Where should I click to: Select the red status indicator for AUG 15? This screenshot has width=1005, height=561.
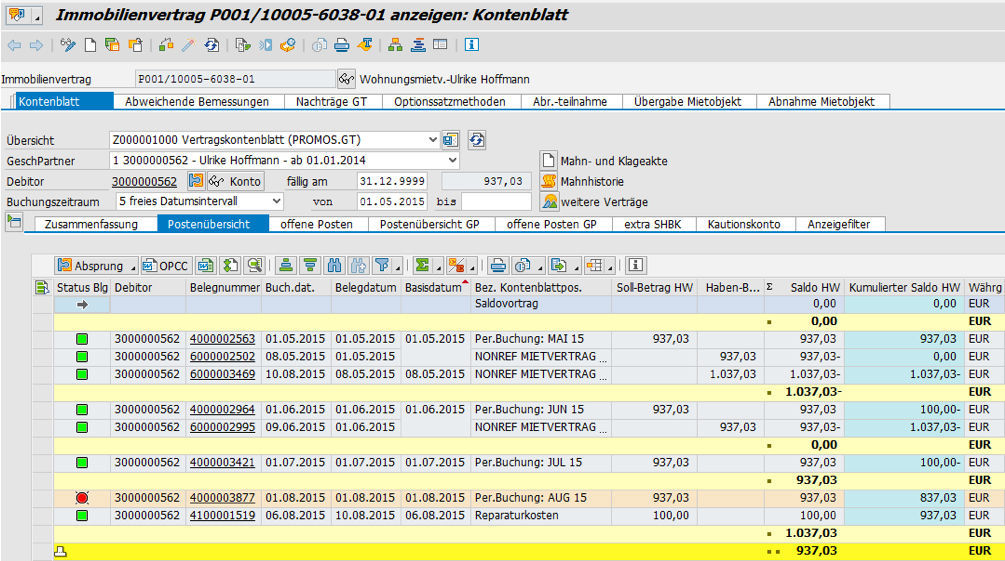[x=81, y=498]
